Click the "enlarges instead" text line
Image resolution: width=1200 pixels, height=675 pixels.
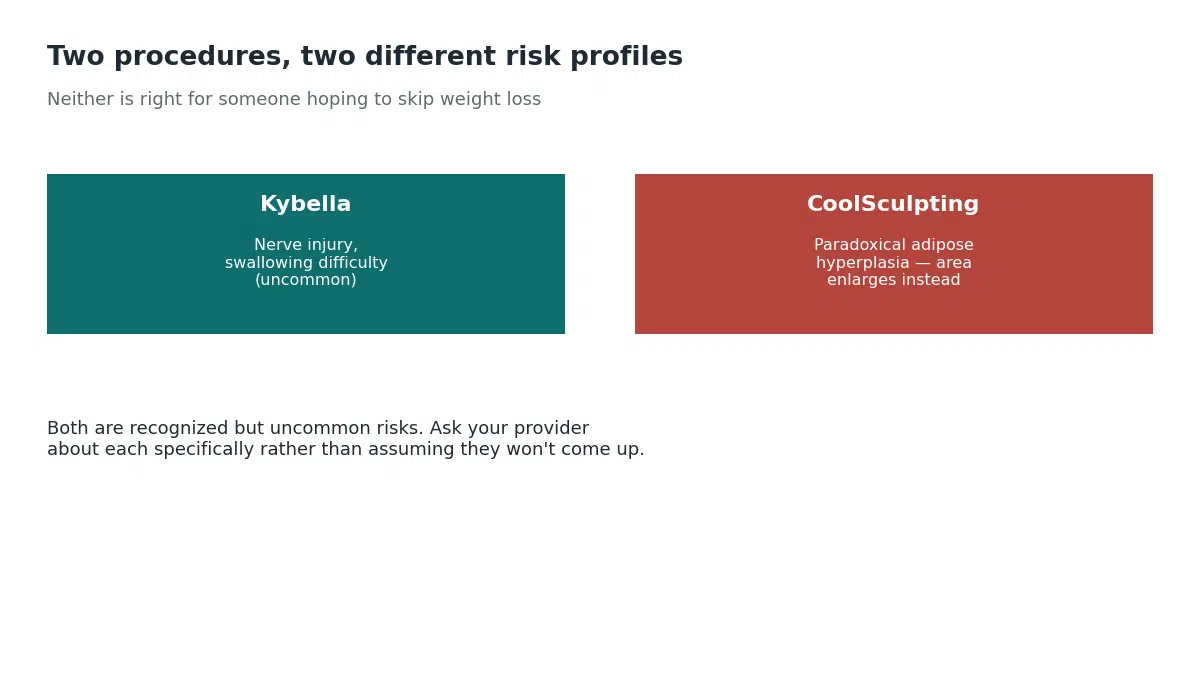coord(893,280)
